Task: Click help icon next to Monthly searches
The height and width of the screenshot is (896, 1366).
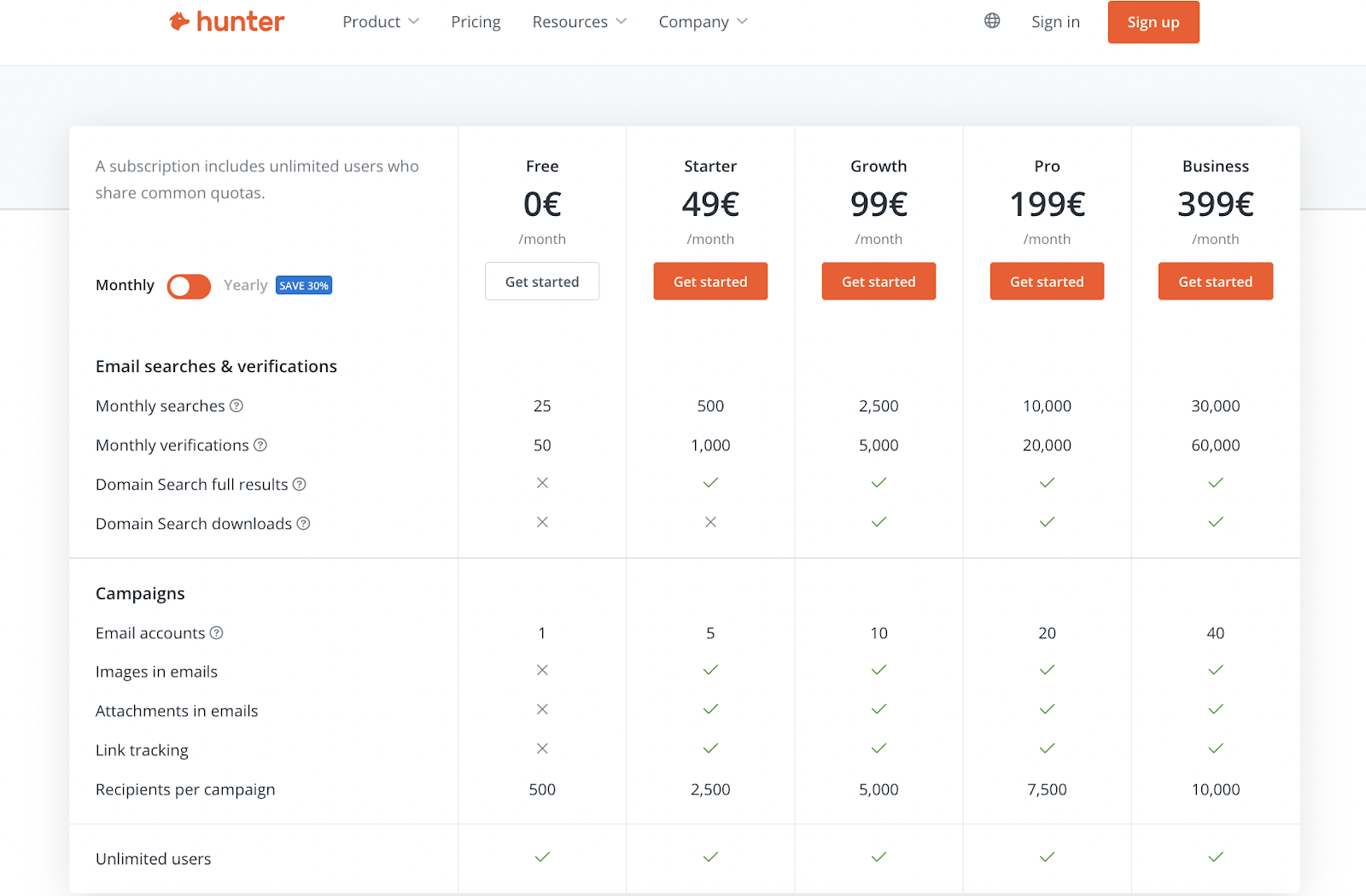Action: 236,405
